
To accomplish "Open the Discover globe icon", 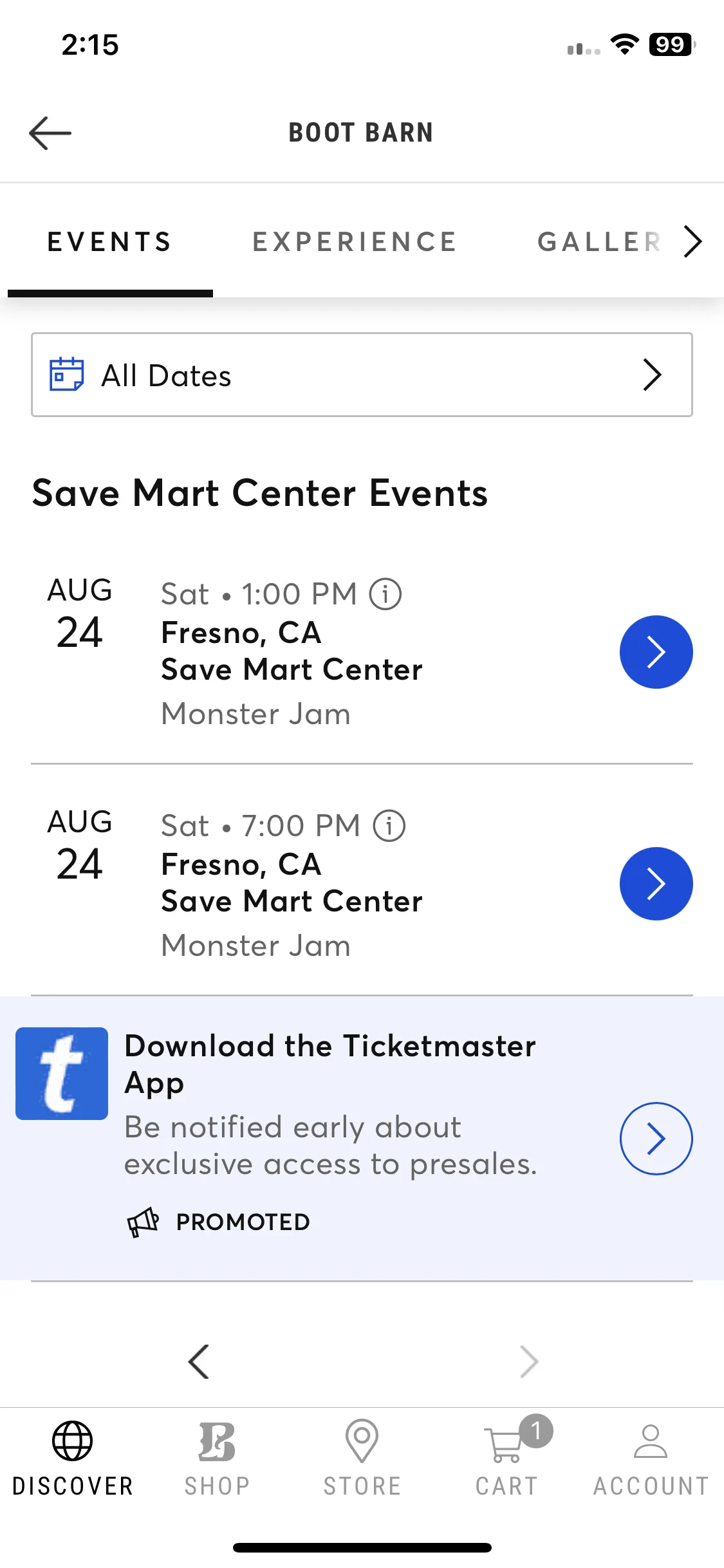I will click(72, 1441).
